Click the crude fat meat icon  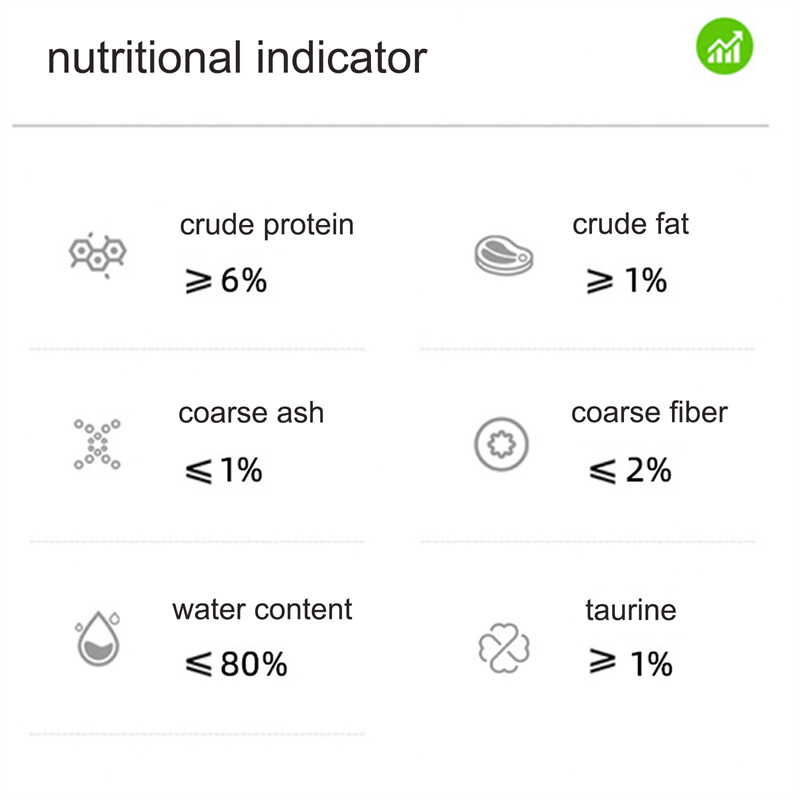coord(504,255)
